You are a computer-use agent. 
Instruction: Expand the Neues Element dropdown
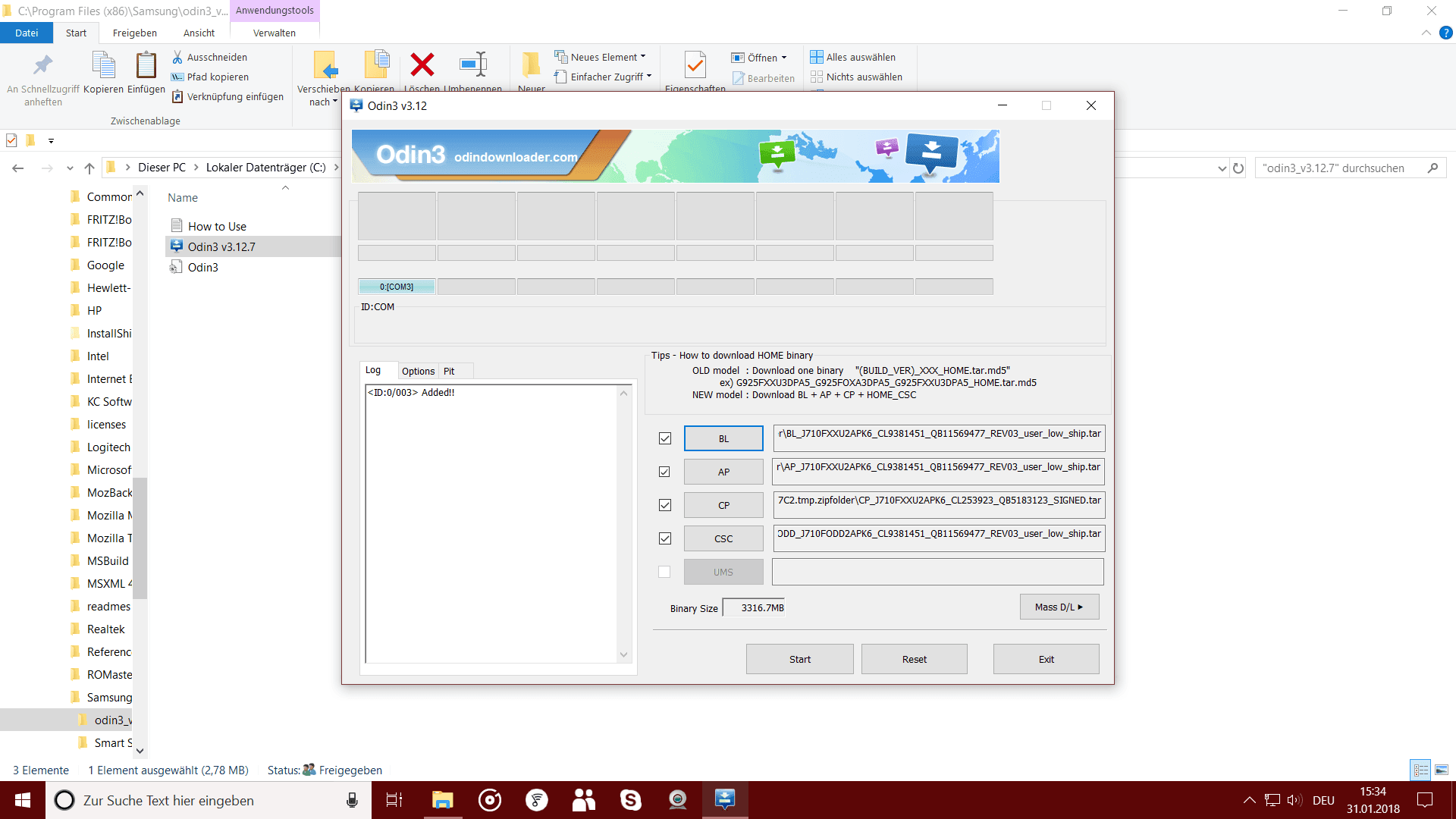[x=643, y=57]
